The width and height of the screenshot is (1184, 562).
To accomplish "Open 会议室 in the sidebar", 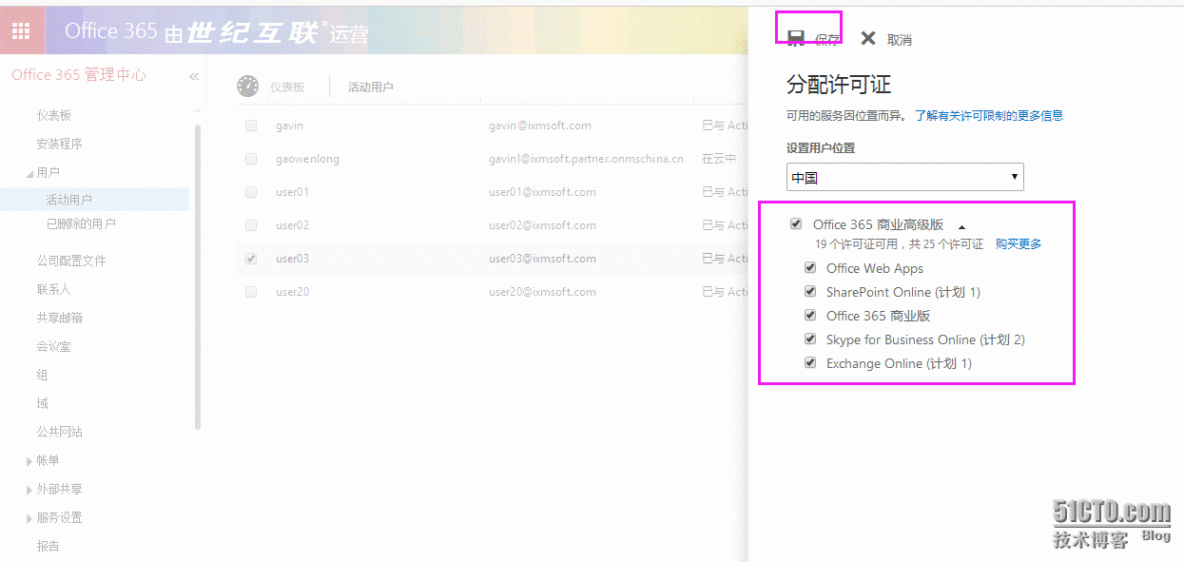I will coord(54,347).
